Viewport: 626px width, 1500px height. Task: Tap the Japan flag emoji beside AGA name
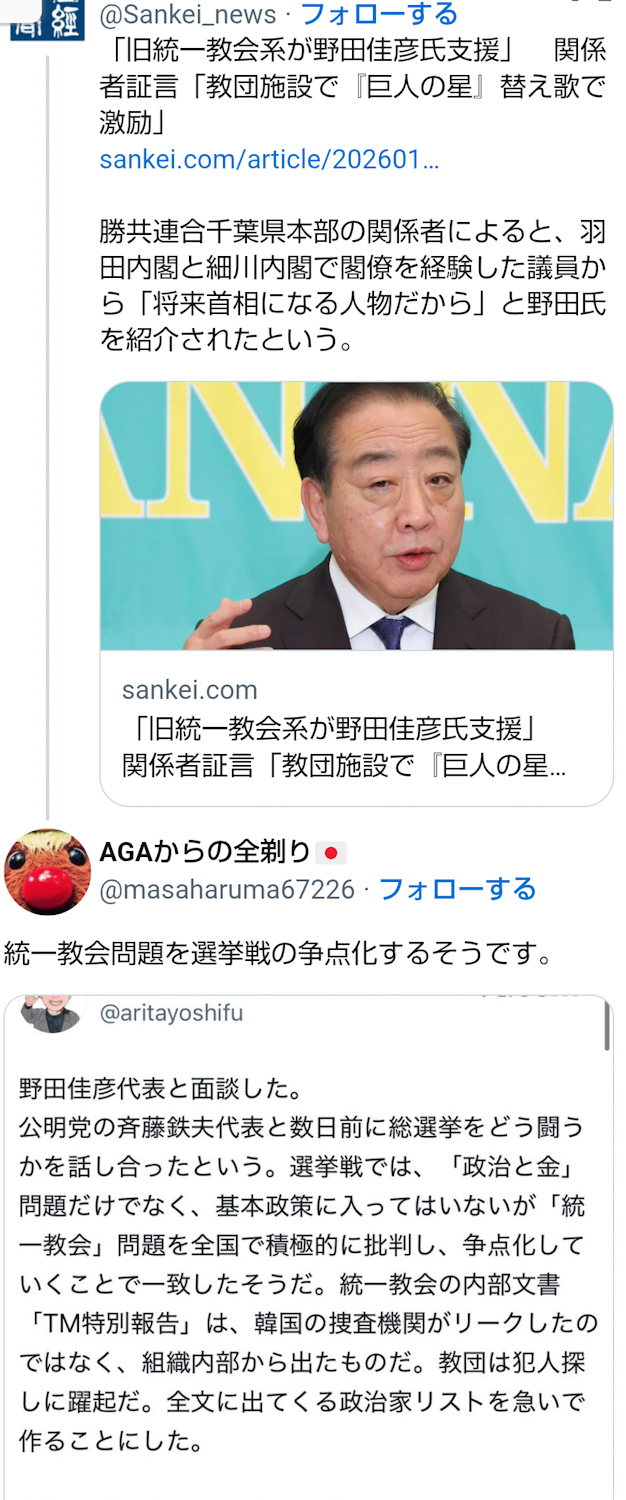[x=331, y=853]
